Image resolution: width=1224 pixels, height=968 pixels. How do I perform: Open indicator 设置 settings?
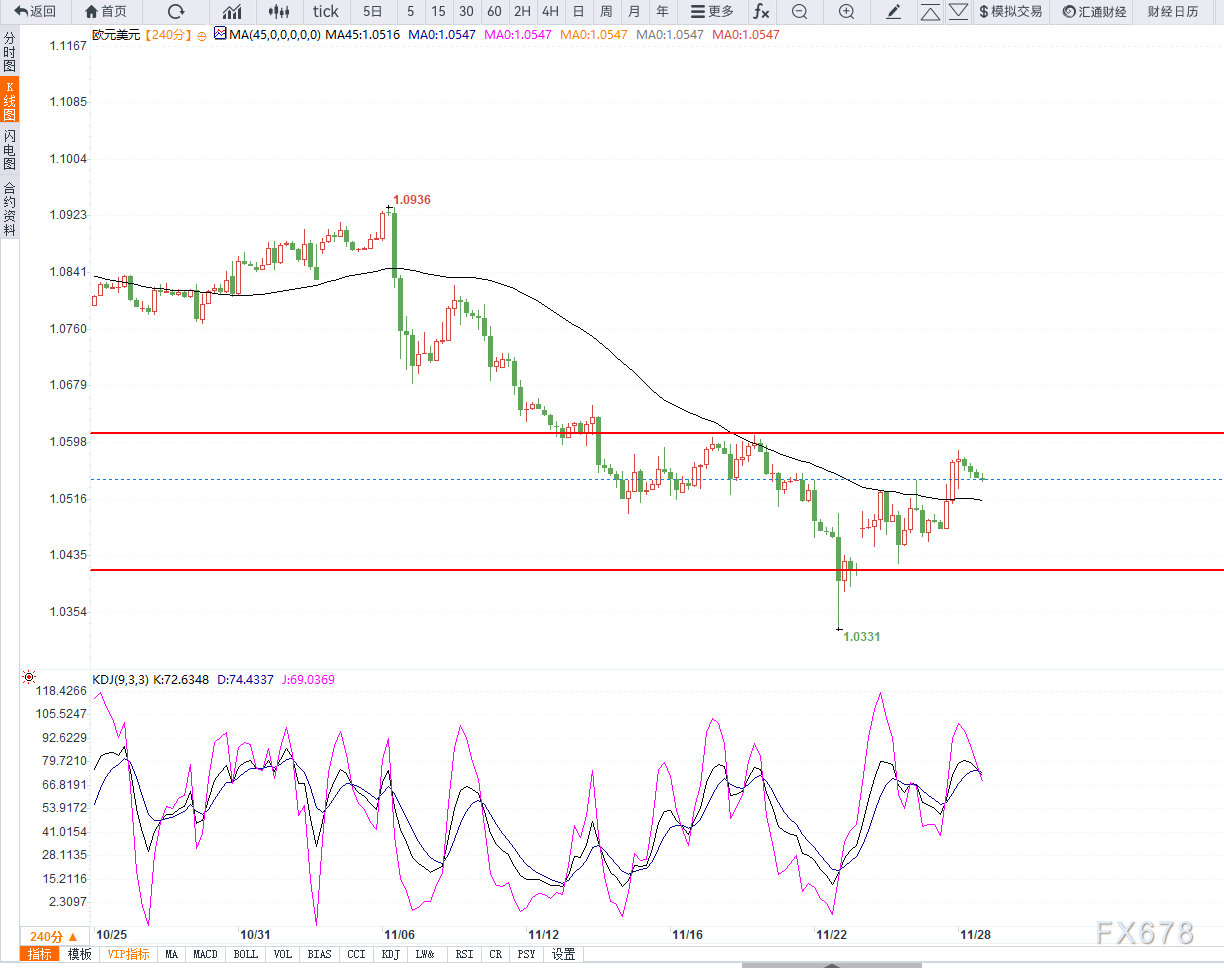(564, 955)
